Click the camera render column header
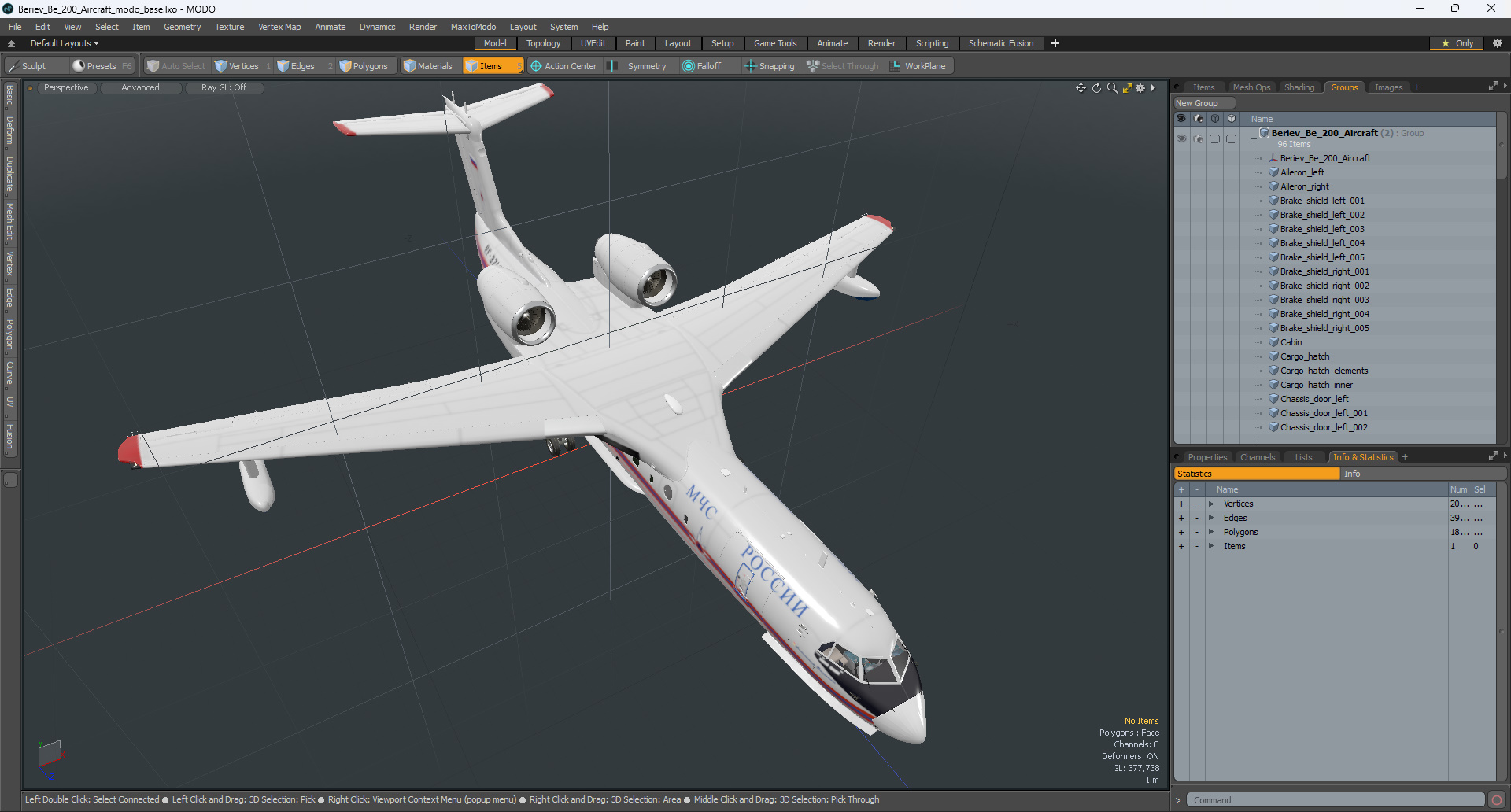This screenshot has width=1511, height=812. 1199,119
